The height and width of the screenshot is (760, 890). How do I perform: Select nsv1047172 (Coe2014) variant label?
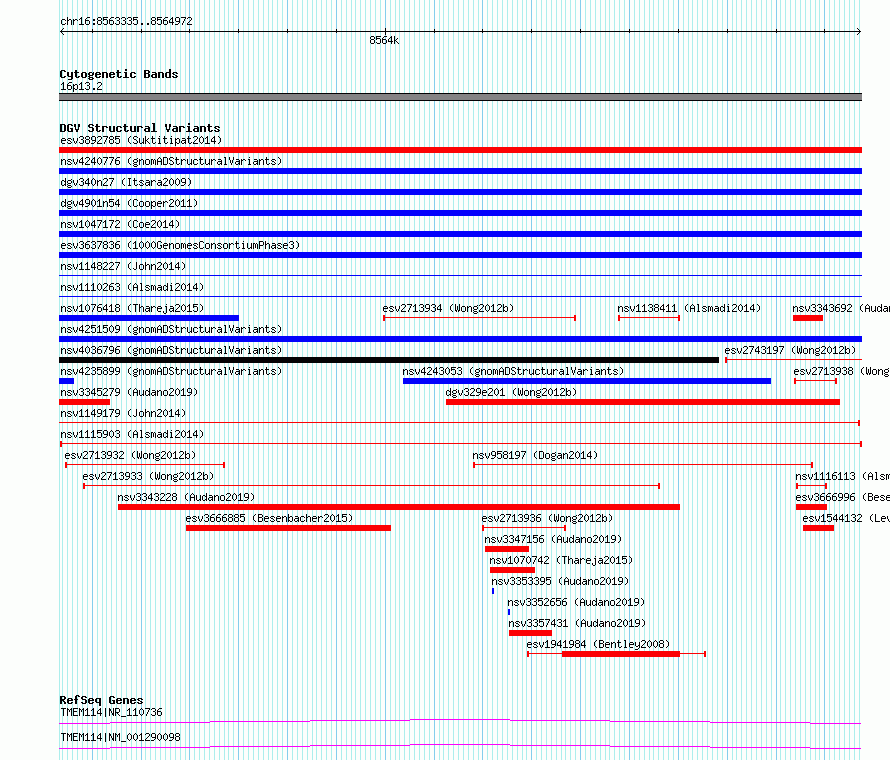120,224
